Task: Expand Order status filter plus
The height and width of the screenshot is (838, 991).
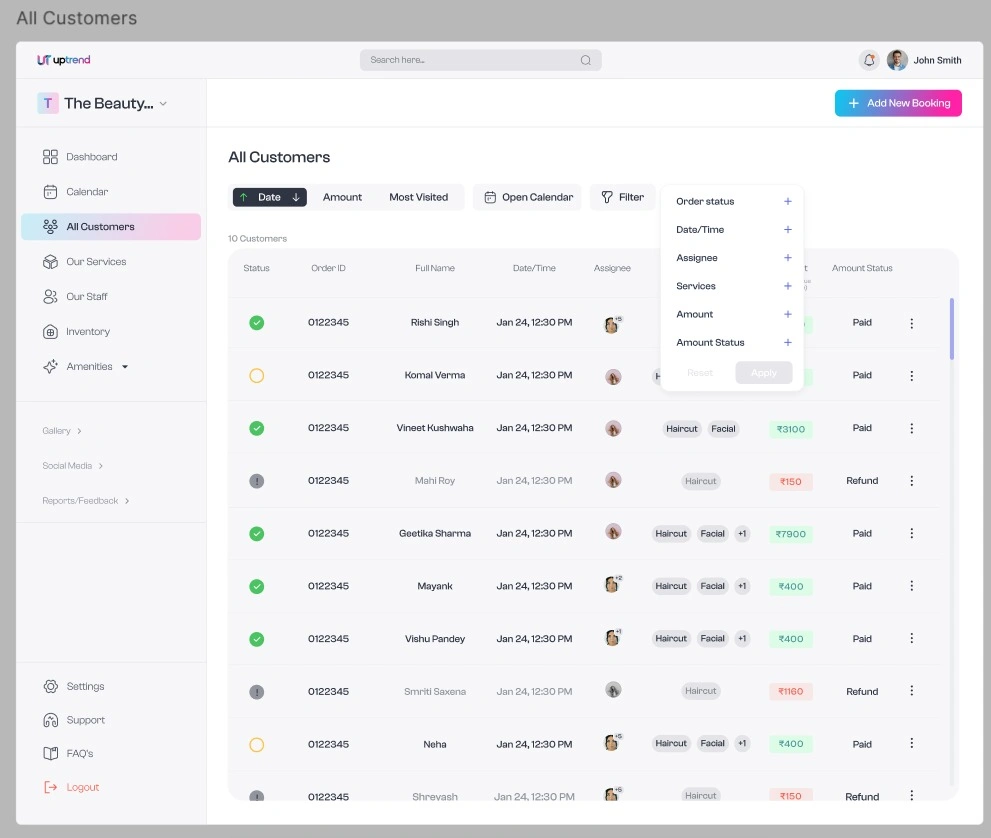Action: [787, 202]
